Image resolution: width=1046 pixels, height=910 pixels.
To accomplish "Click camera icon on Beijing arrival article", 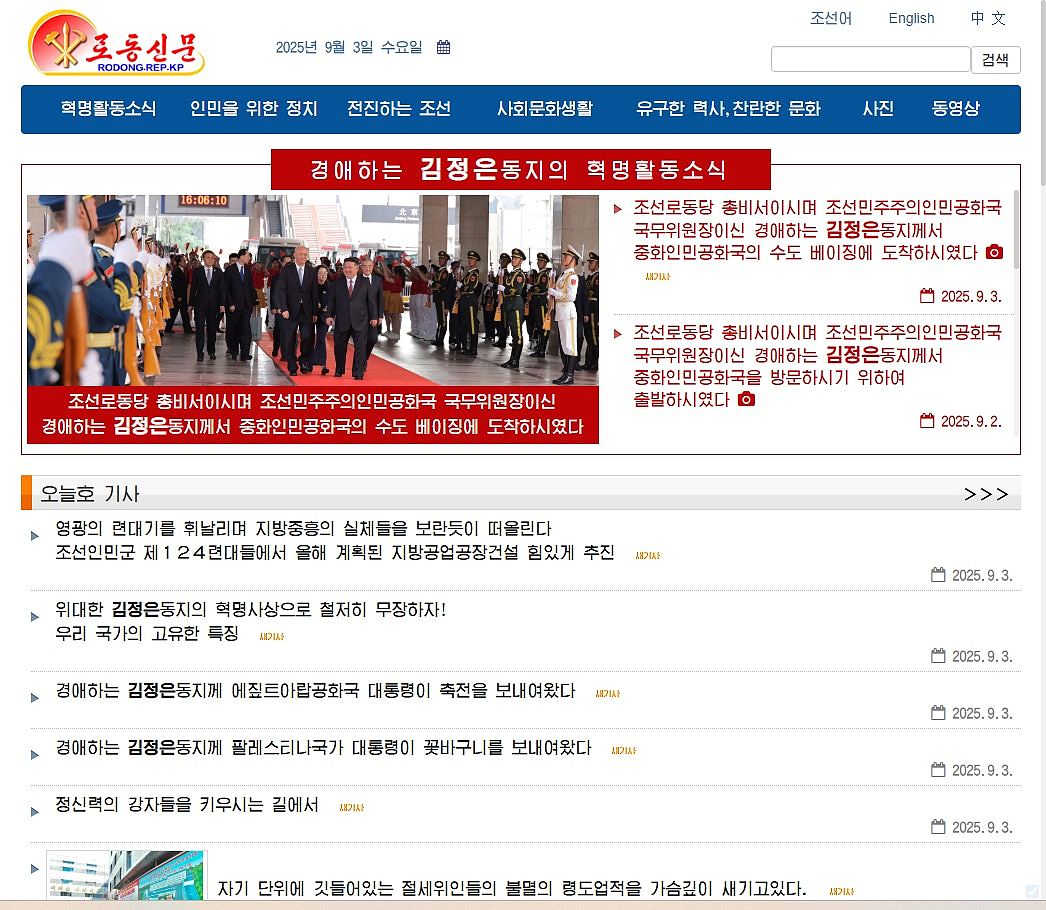I will pos(994,252).
